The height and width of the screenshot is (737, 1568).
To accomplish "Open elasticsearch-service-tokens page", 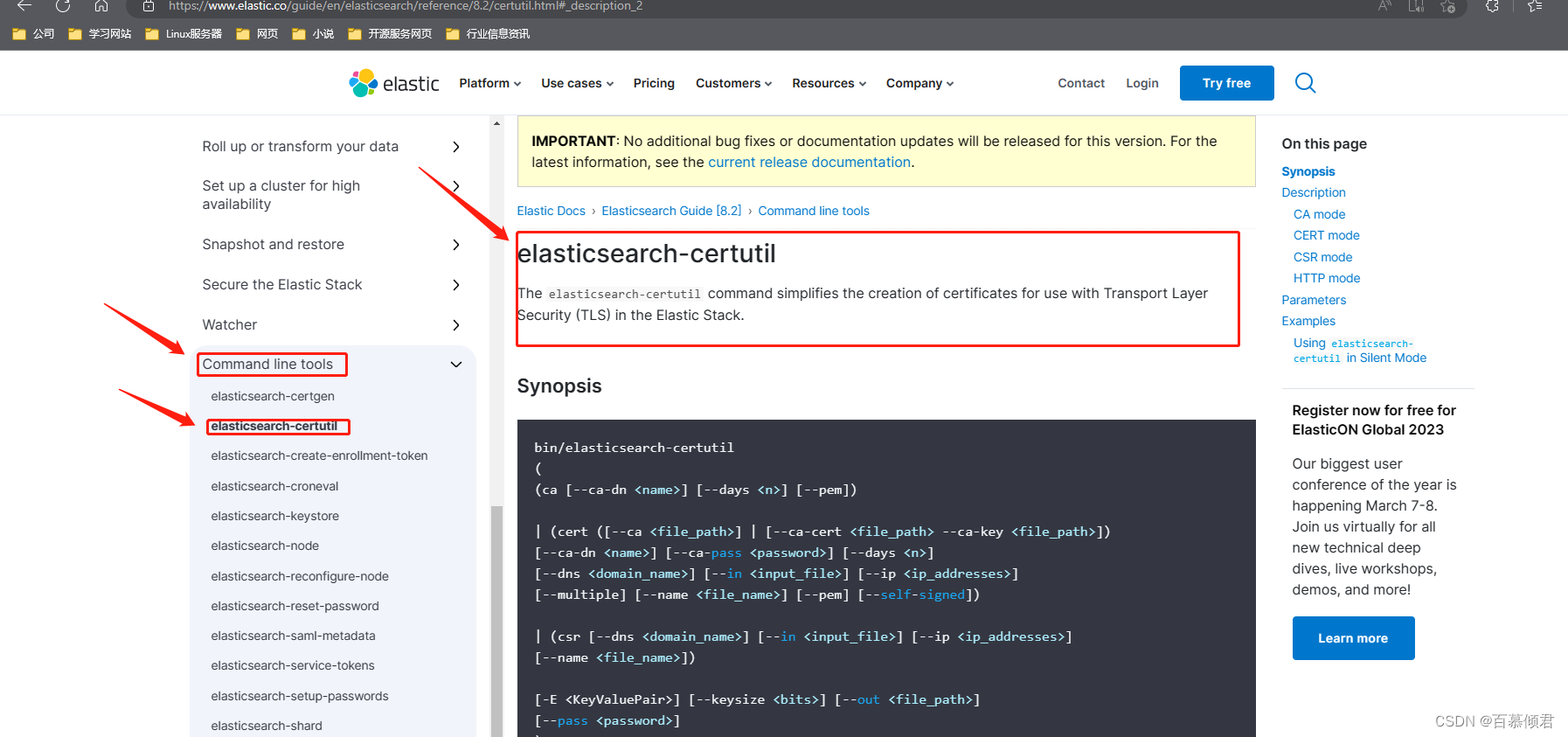I will (293, 665).
